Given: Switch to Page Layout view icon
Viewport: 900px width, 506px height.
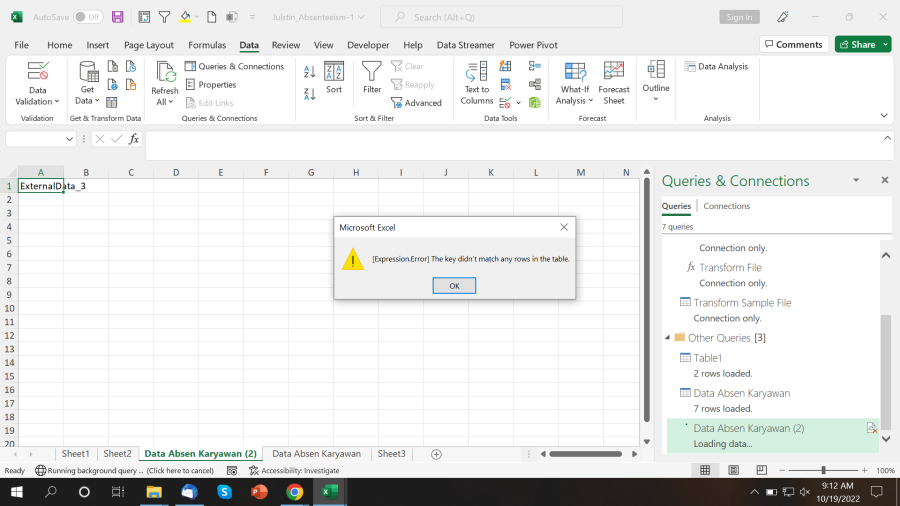Looking at the screenshot, I should (x=733, y=470).
